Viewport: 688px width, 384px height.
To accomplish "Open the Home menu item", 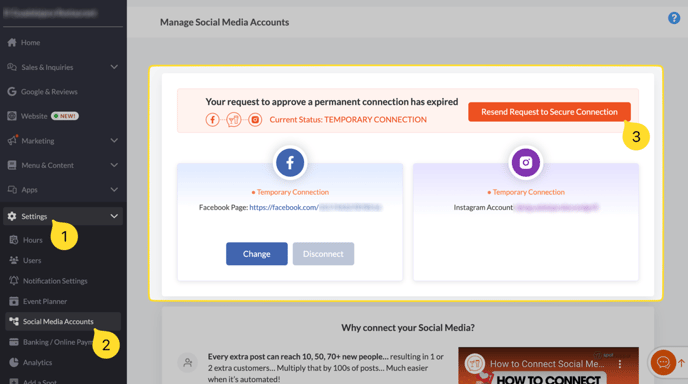I will pyautogui.click(x=63, y=43).
